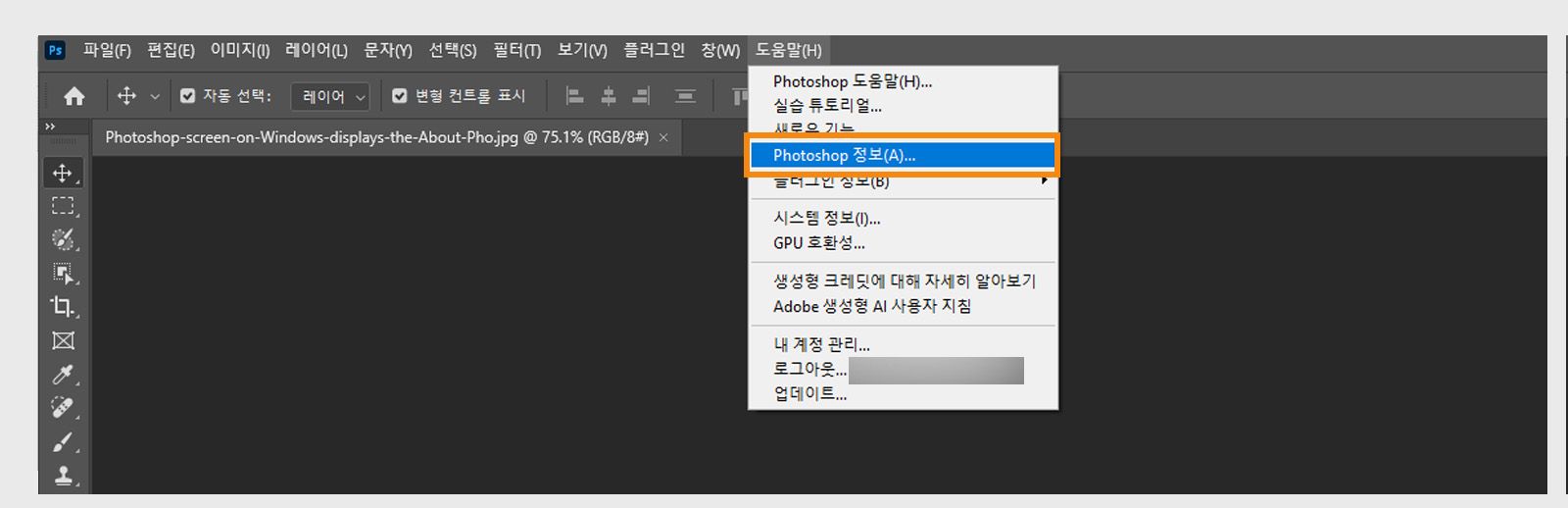Switch to the Photoshop-screen-on-Windows document tab
This screenshot has width=1568, height=508.
(x=376, y=137)
